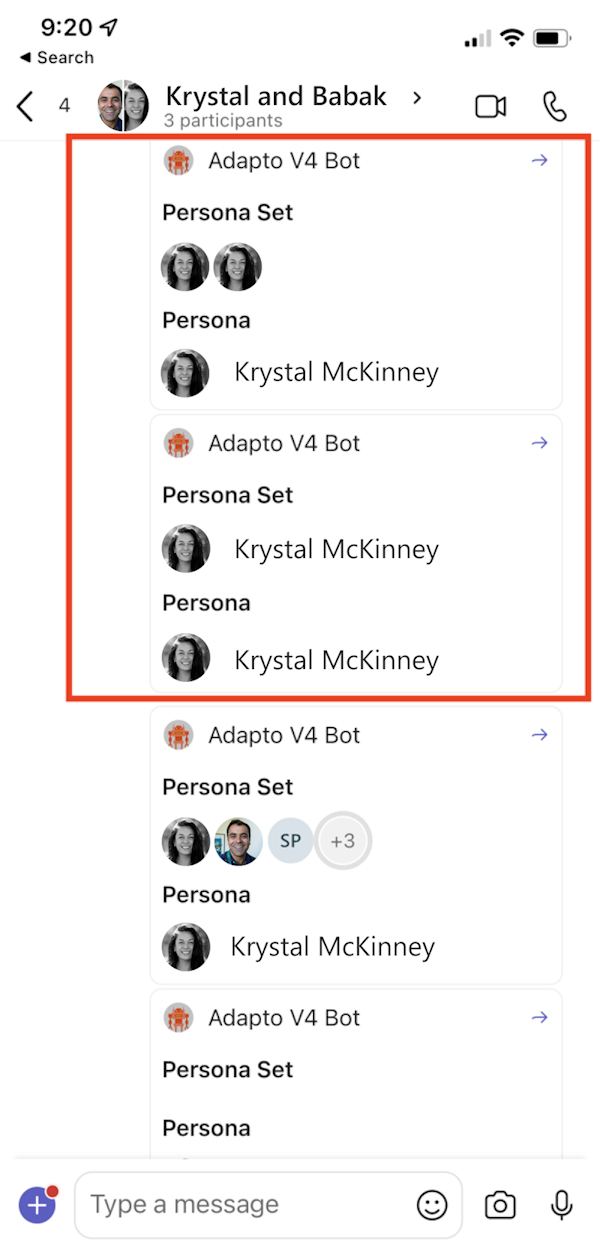Open the emoji picker in message box

point(432,1205)
